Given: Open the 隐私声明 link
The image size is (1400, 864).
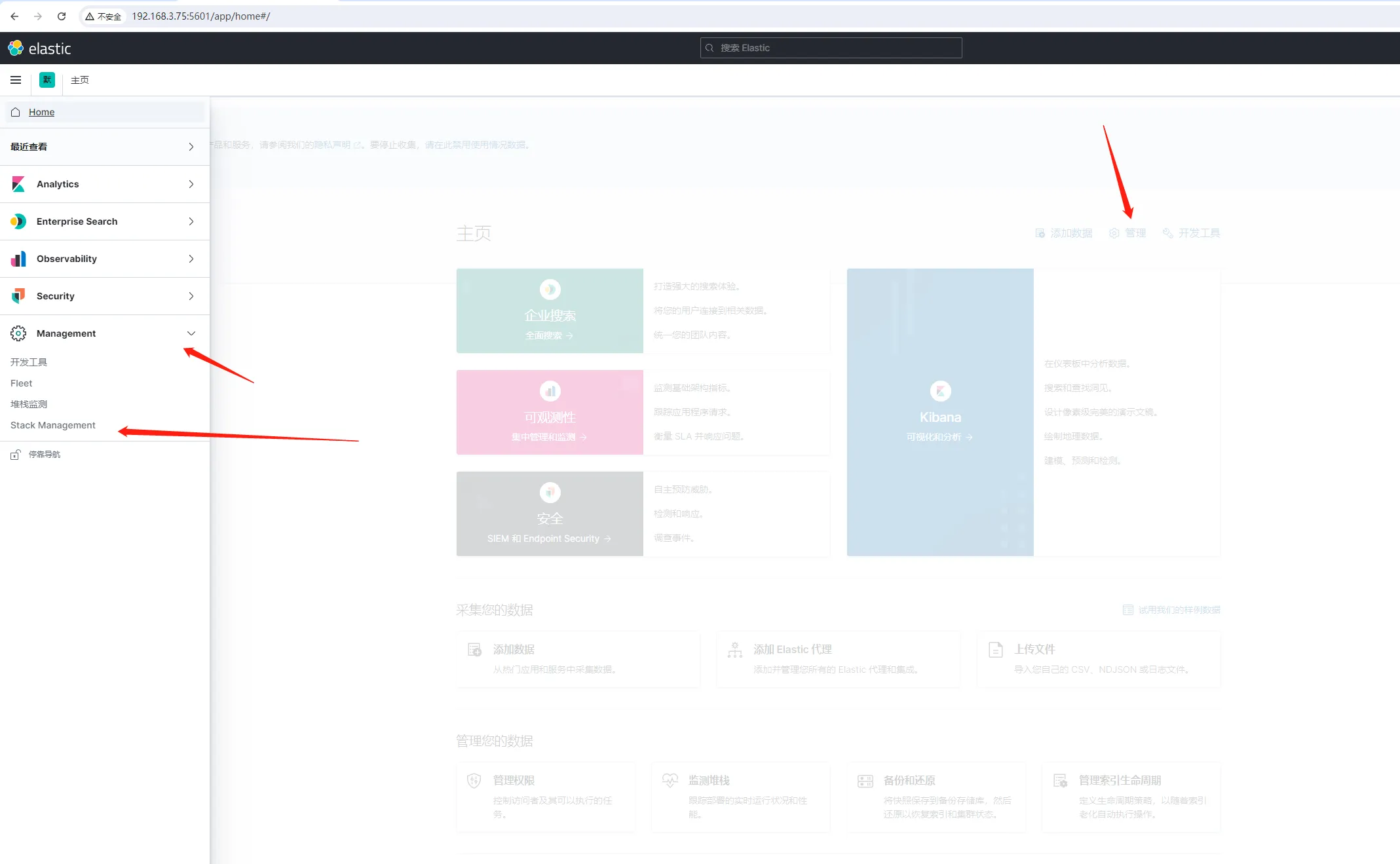Looking at the screenshot, I should tap(337, 145).
